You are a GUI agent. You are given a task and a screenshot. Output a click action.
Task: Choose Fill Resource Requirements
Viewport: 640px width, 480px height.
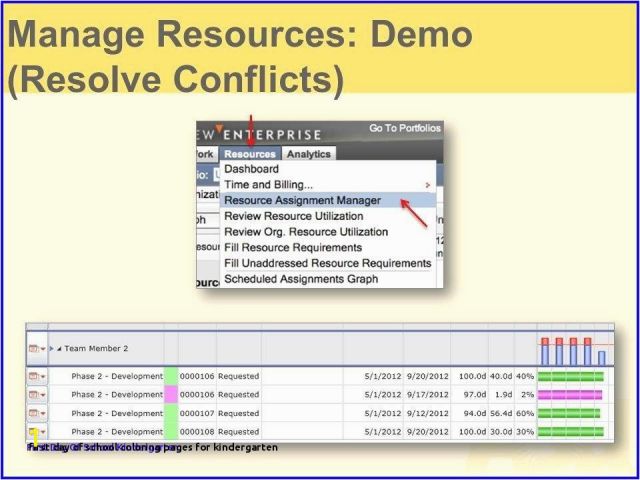293,247
